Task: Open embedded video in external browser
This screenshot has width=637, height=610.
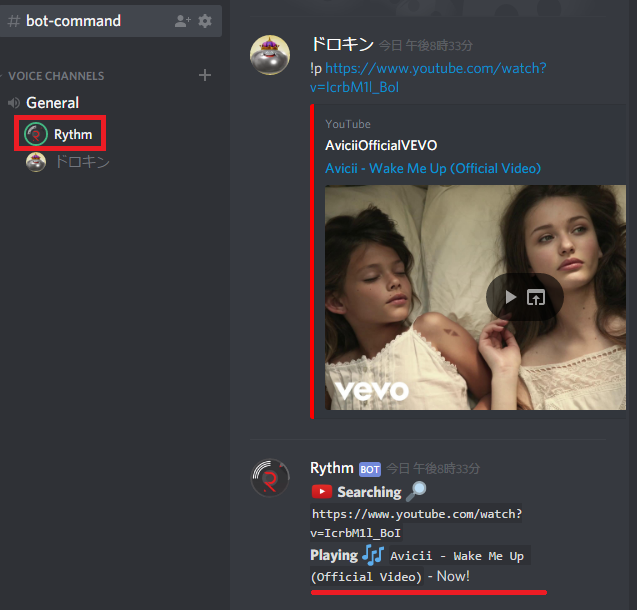Action: tap(536, 297)
